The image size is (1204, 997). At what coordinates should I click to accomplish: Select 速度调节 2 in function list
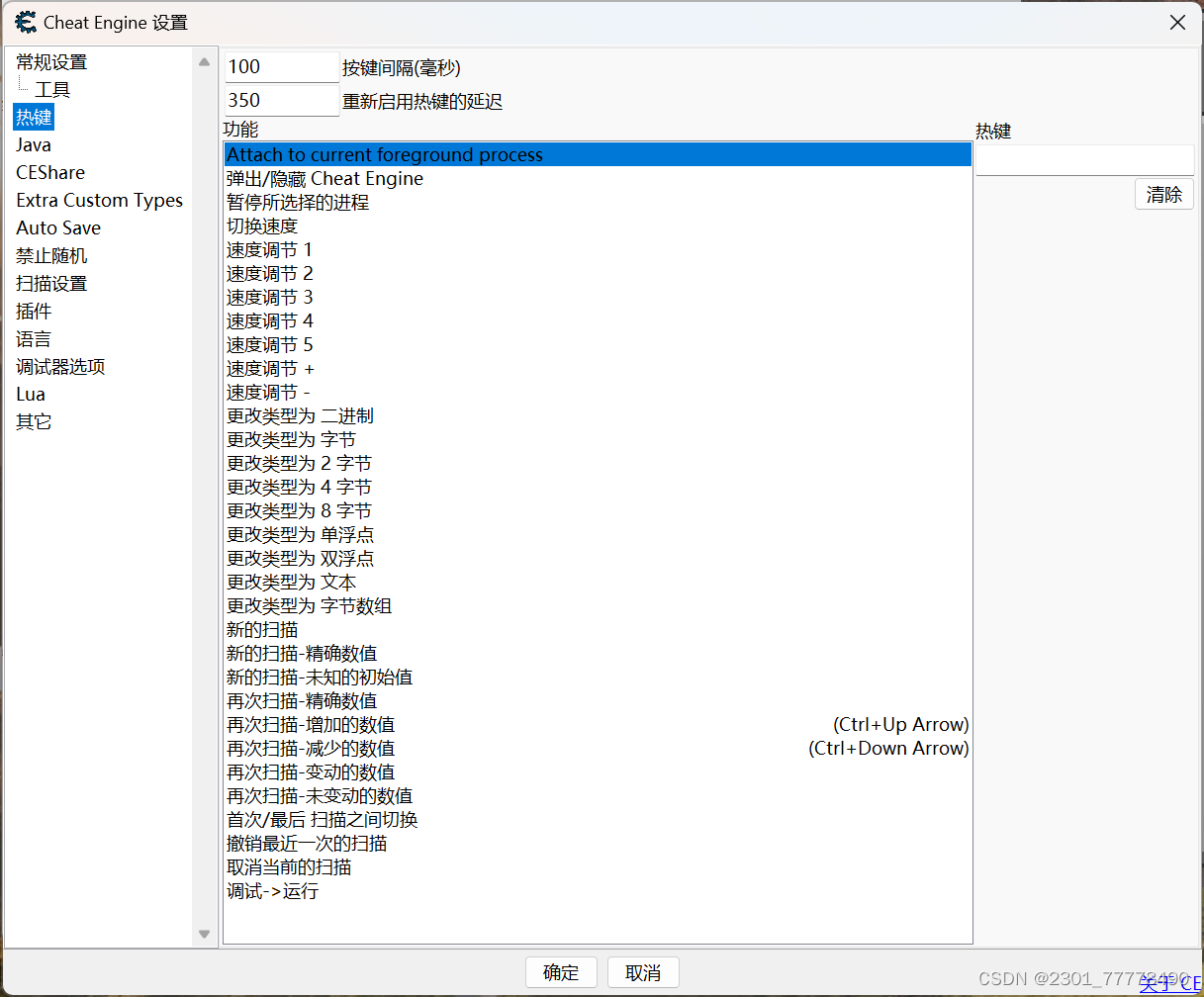598,274
